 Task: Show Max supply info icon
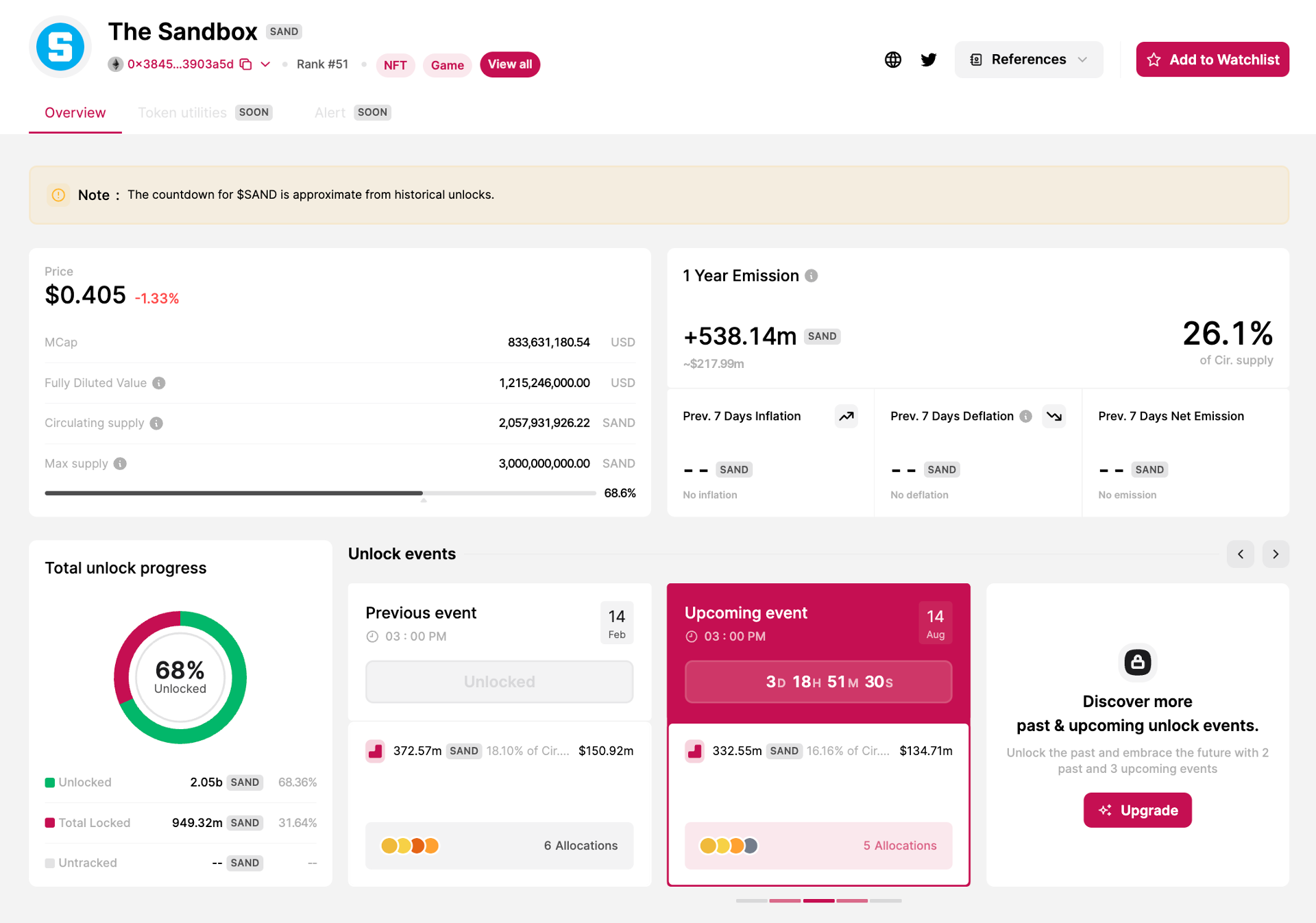point(120,464)
